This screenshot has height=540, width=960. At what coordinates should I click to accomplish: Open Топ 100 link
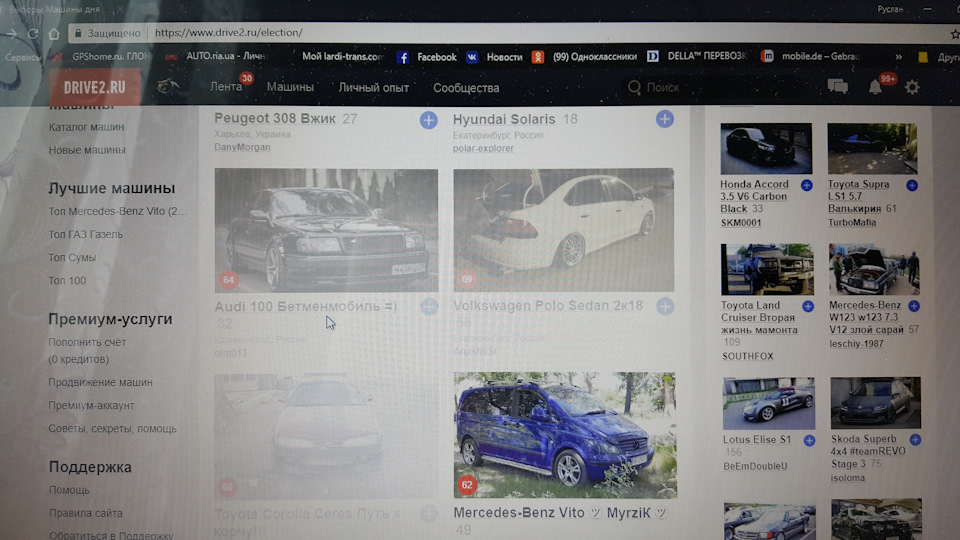67,281
